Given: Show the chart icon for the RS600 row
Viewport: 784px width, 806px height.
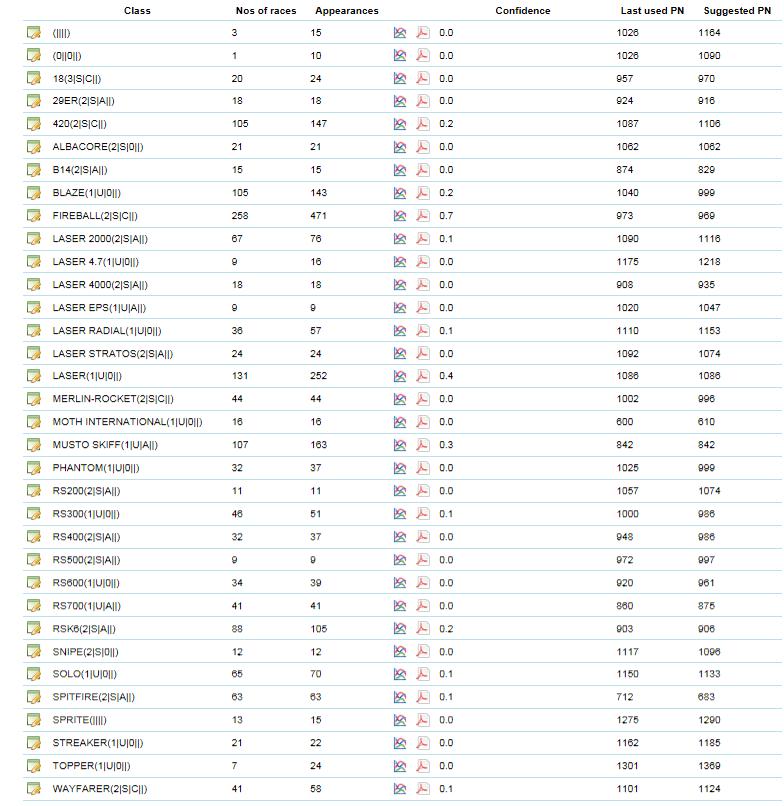Looking at the screenshot, I should (x=399, y=583).
